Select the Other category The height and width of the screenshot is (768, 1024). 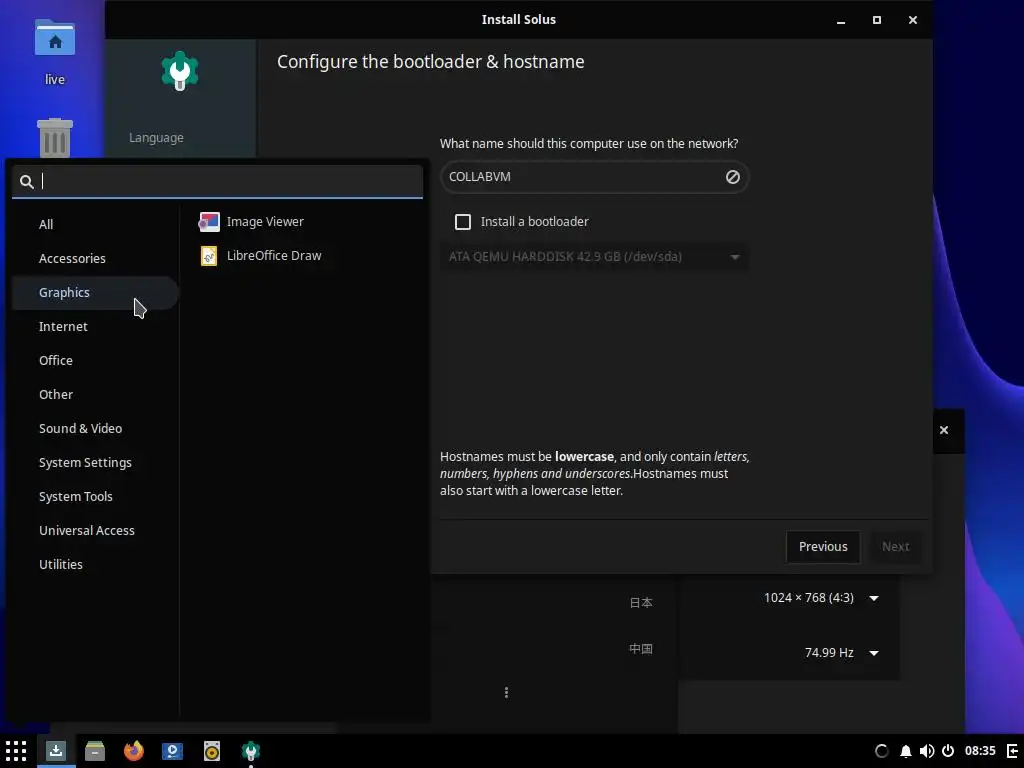click(95, 394)
